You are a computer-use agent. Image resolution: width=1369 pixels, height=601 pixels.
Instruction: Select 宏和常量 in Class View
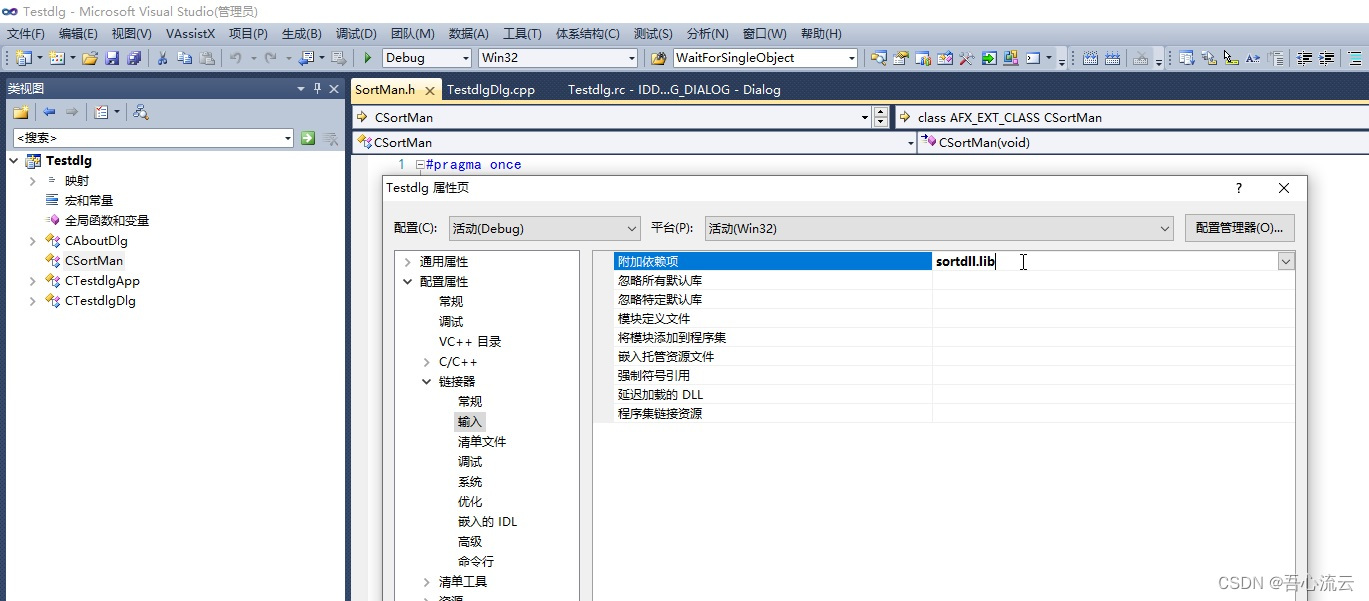click(x=89, y=201)
